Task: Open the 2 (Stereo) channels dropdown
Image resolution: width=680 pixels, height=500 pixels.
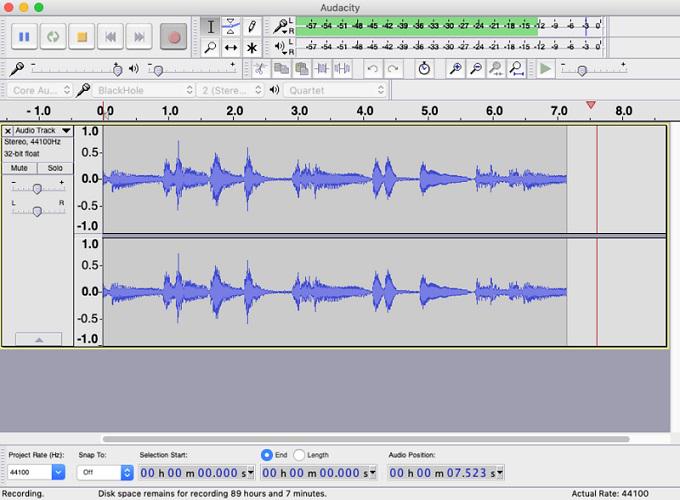Action: [x=230, y=90]
